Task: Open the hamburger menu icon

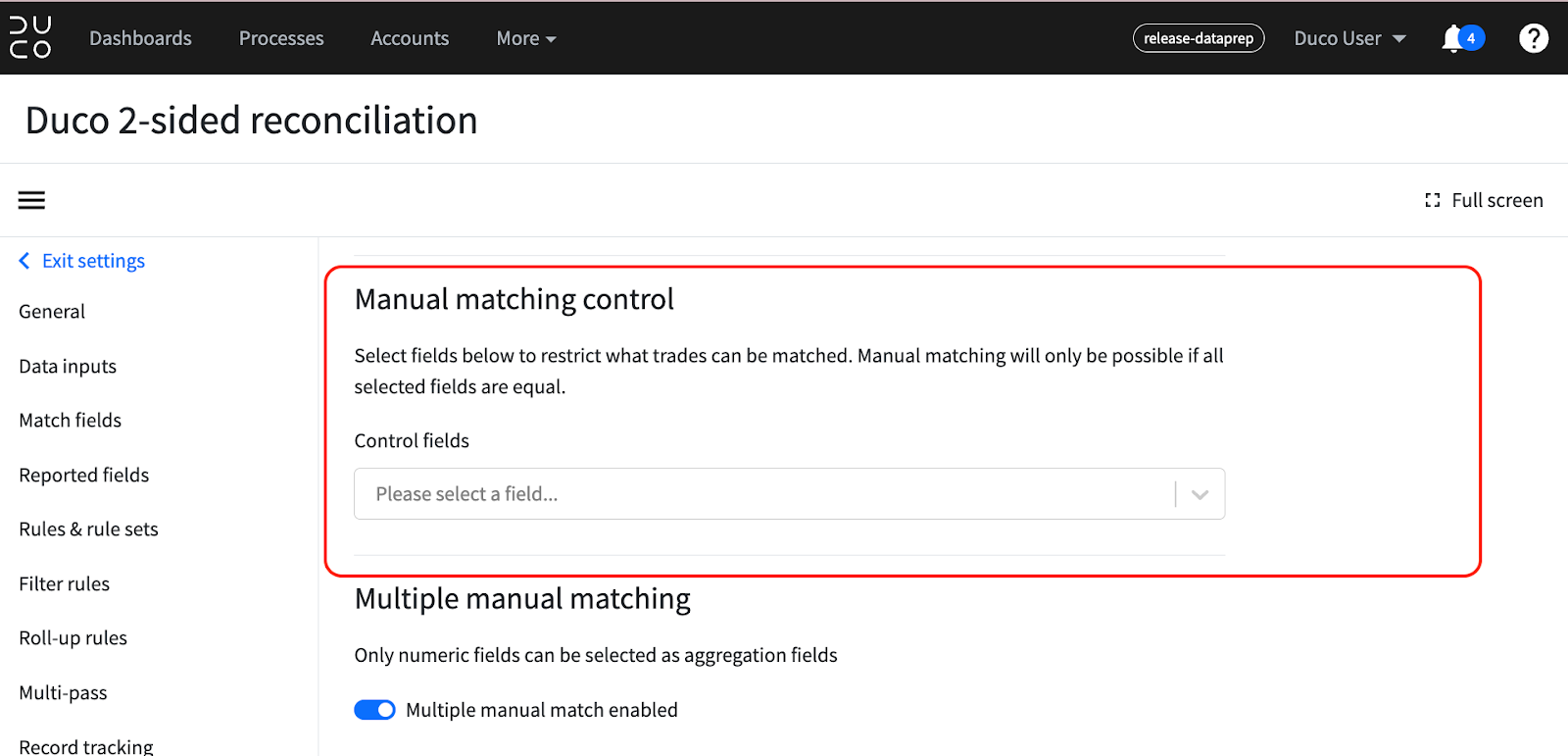Action: (x=30, y=199)
